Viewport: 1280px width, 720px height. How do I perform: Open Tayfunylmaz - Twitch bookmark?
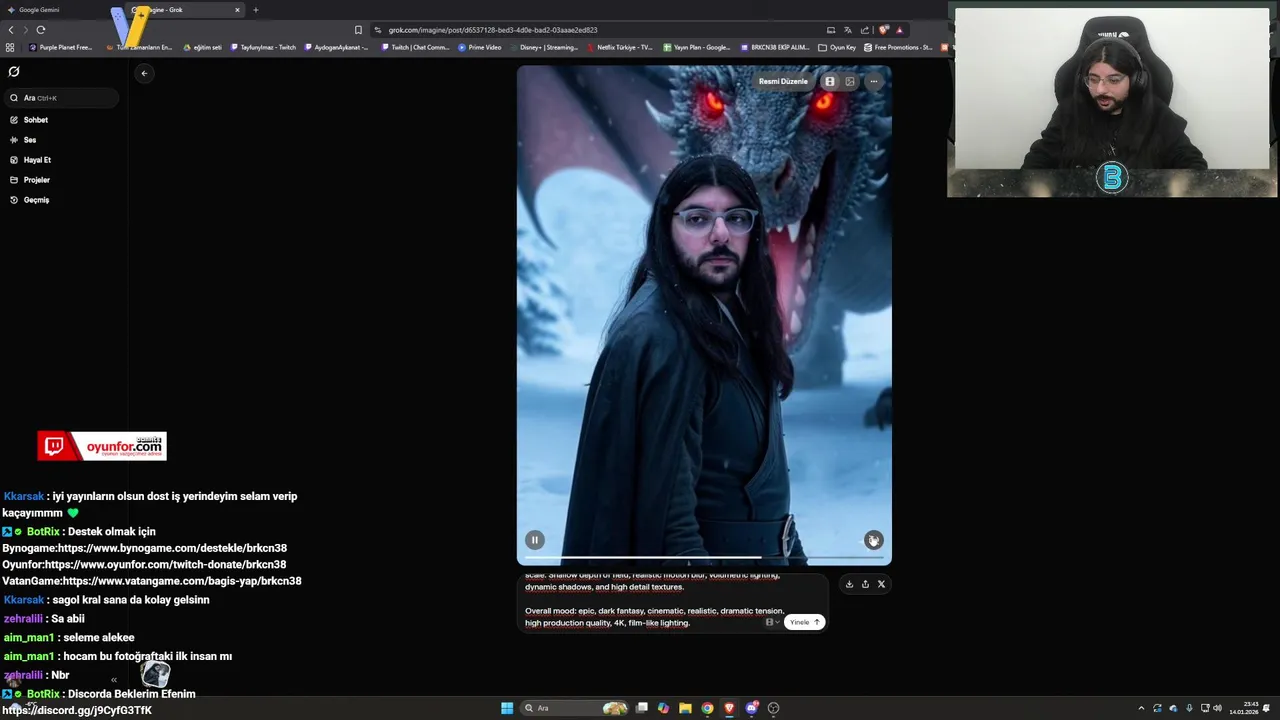263,47
